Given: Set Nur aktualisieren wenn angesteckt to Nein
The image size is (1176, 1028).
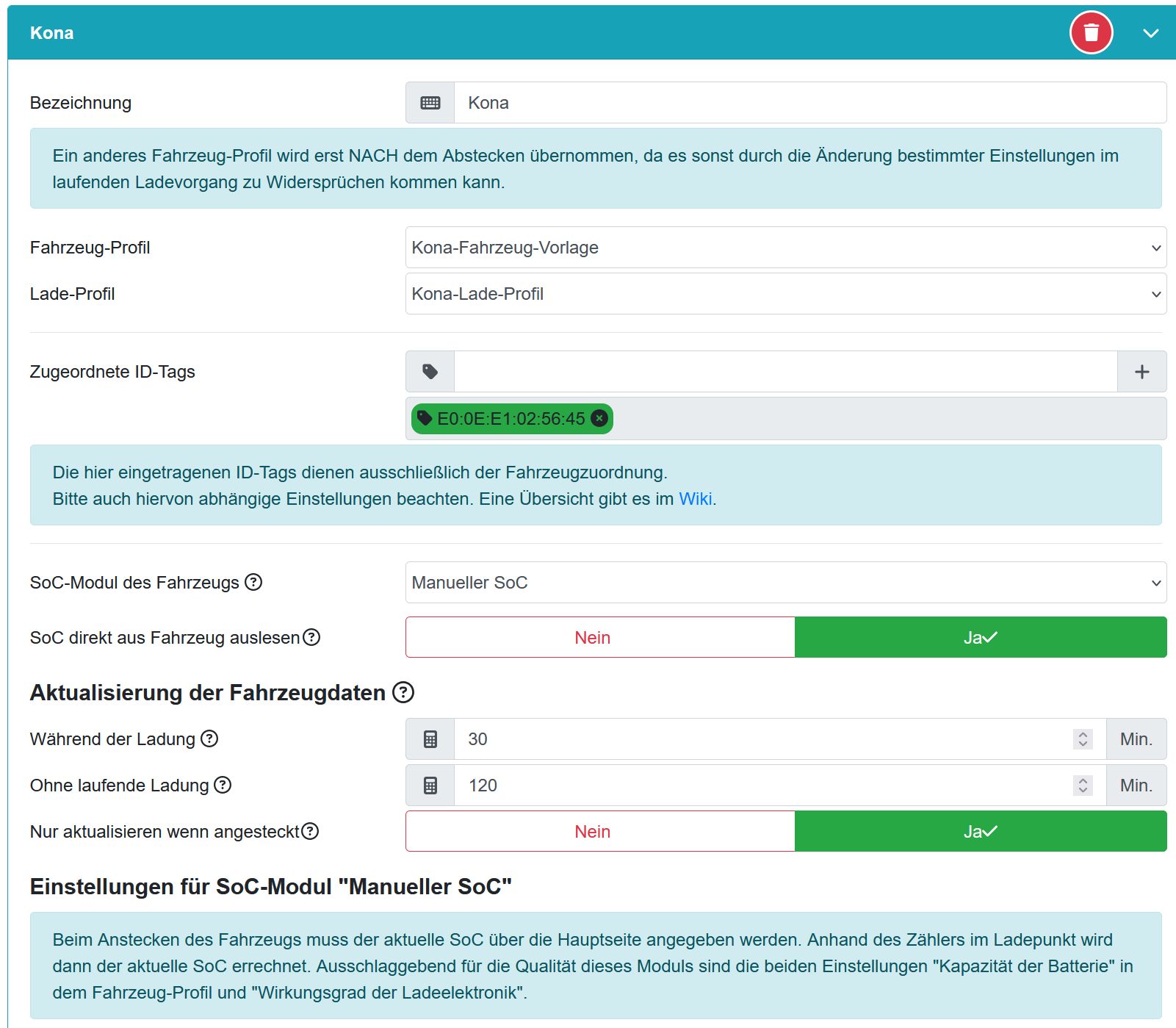Looking at the screenshot, I should click(600, 831).
